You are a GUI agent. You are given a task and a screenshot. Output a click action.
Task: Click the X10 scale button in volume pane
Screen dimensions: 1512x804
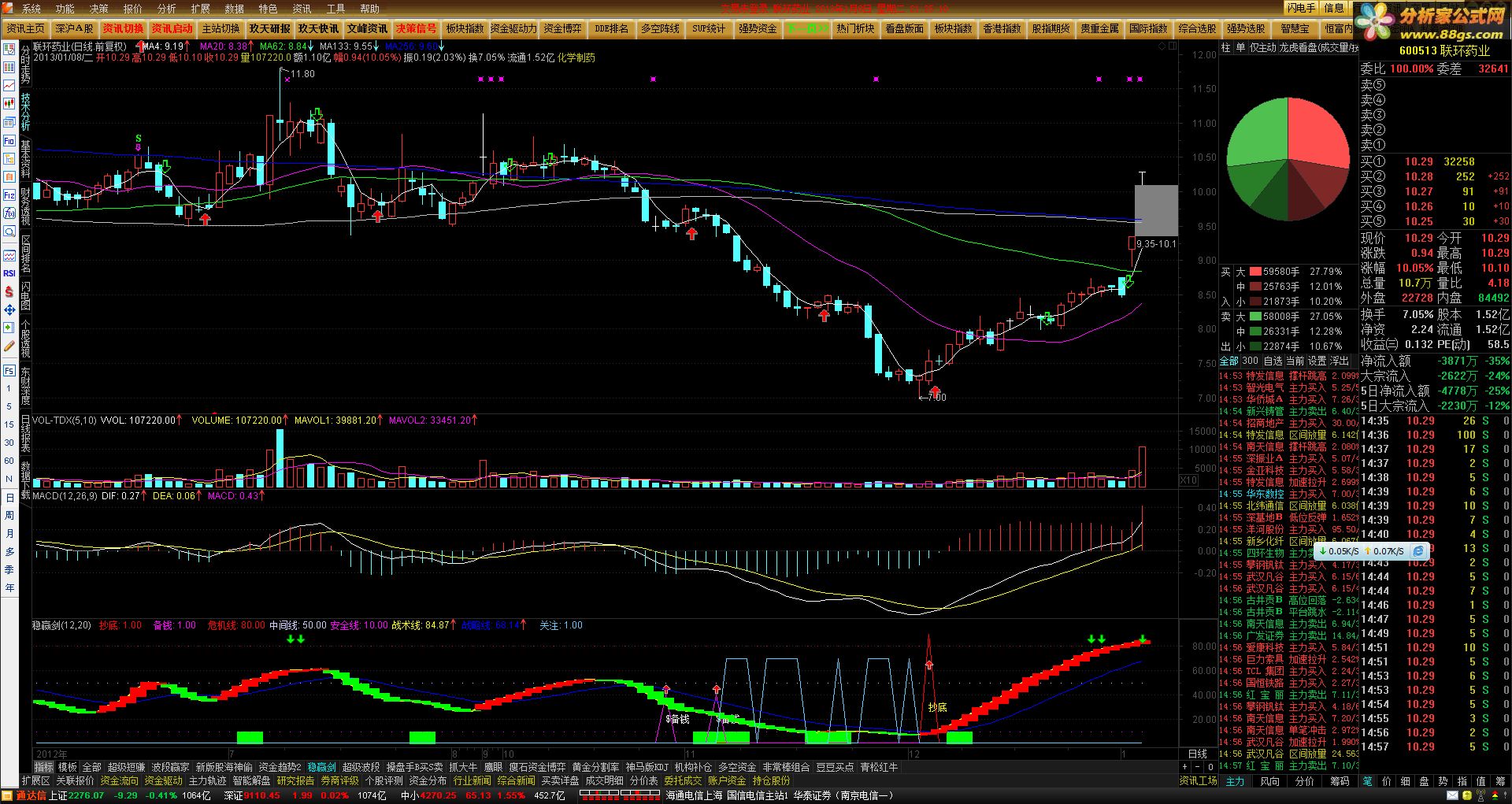pos(1189,480)
